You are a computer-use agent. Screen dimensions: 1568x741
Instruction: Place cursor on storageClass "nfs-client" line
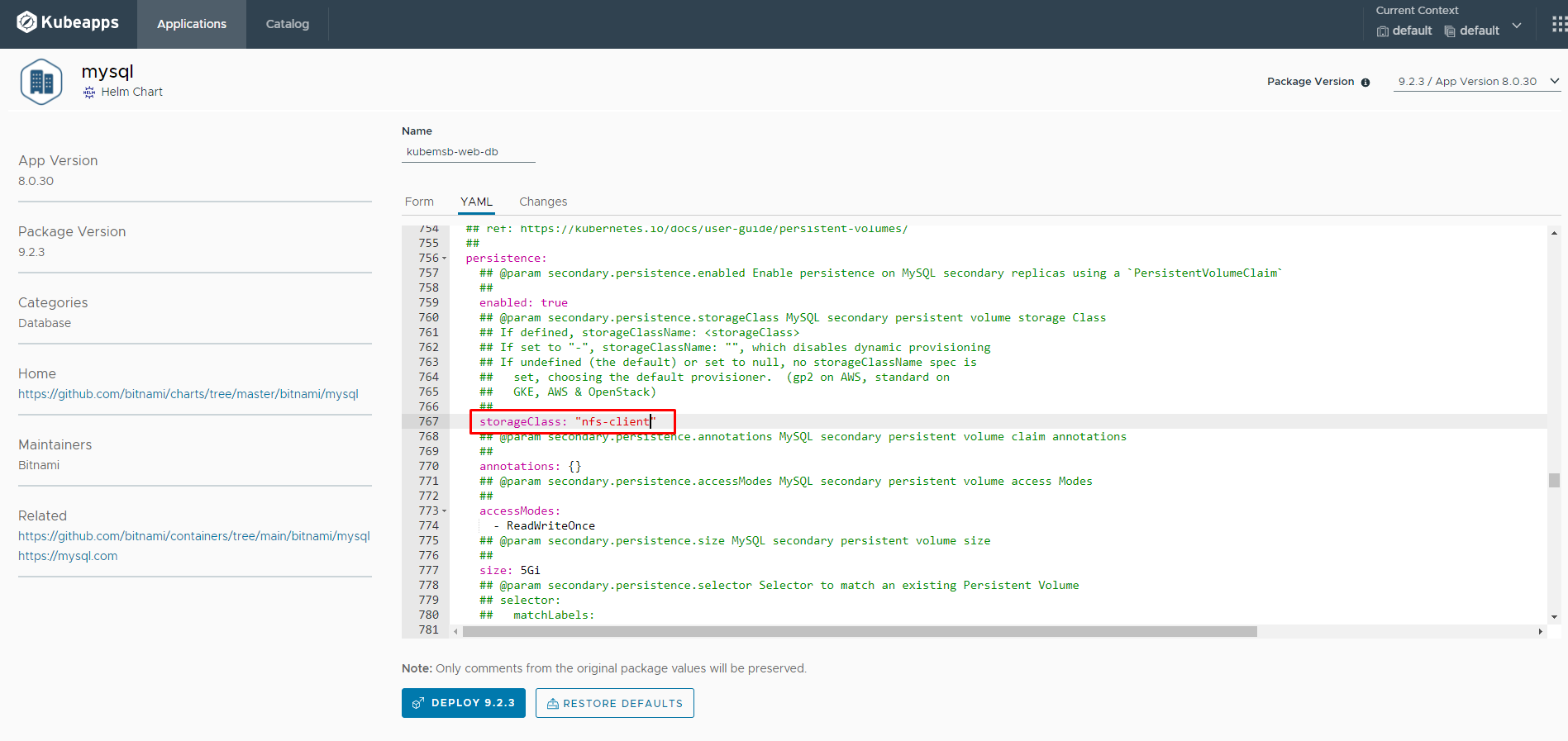click(568, 421)
